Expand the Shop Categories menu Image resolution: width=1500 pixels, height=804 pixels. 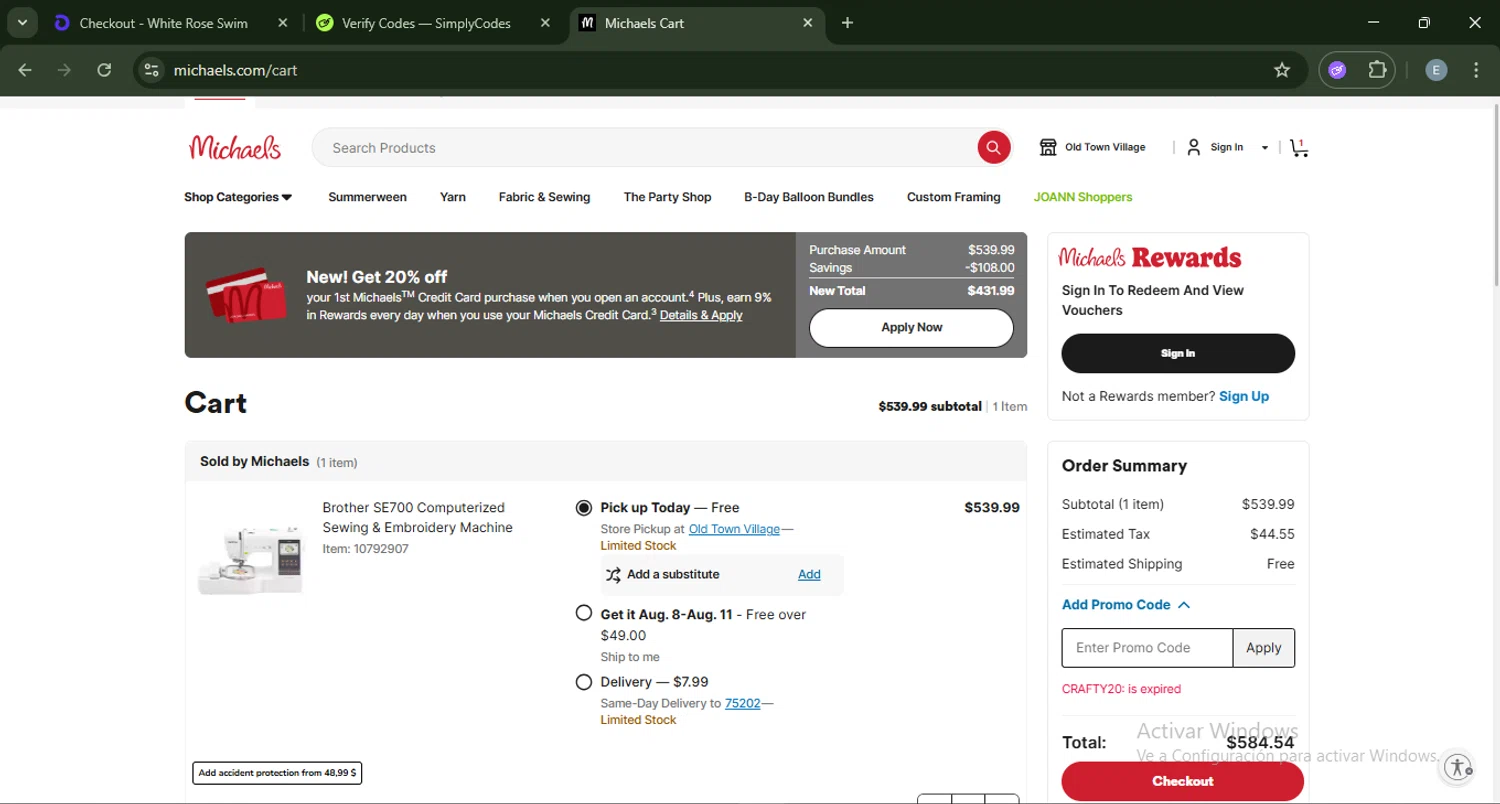pyautogui.click(x=238, y=197)
